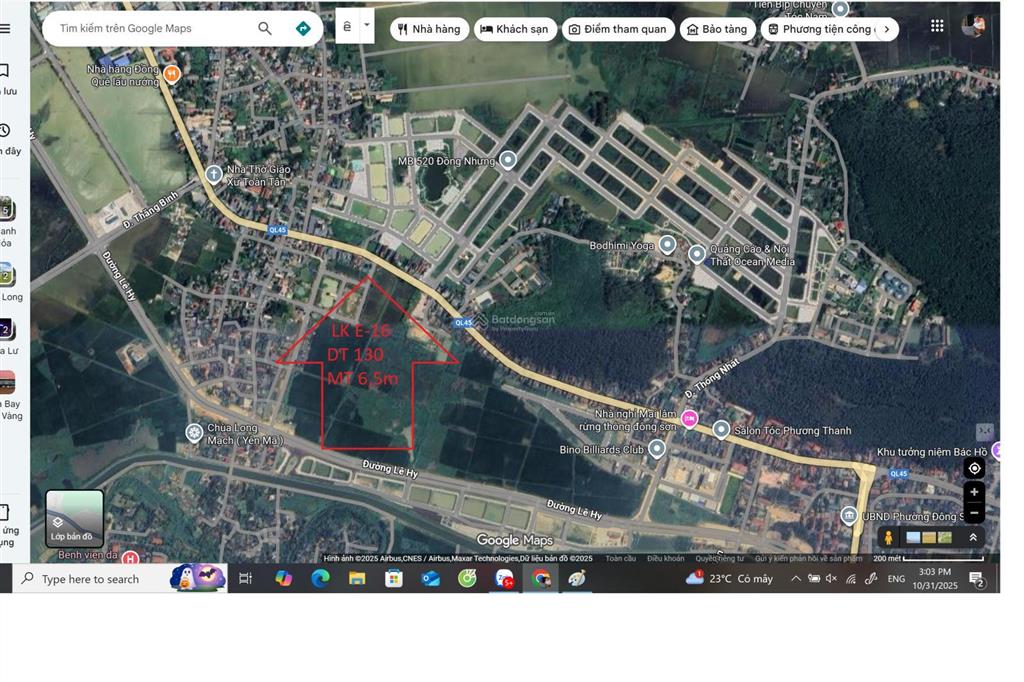Expand the imagery strip with double chevron
This screenshot has height=682, width=1024.
[973, 538]
